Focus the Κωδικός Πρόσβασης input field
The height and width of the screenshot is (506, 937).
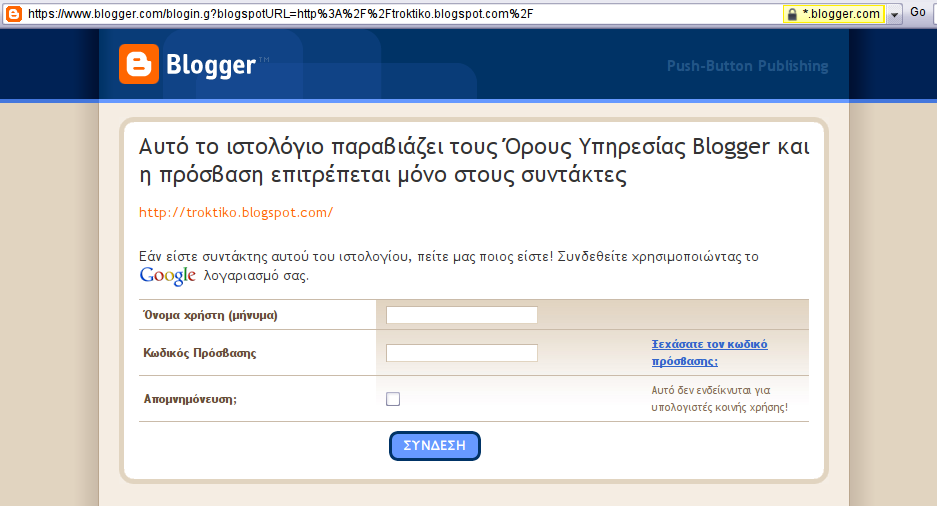[x=462, y=352]
